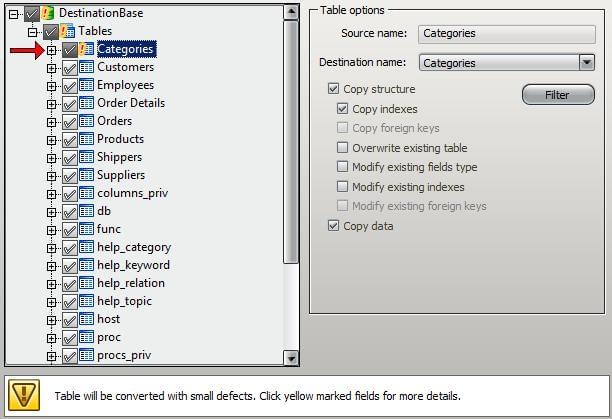Click the Products table icon

coord(86,139)
